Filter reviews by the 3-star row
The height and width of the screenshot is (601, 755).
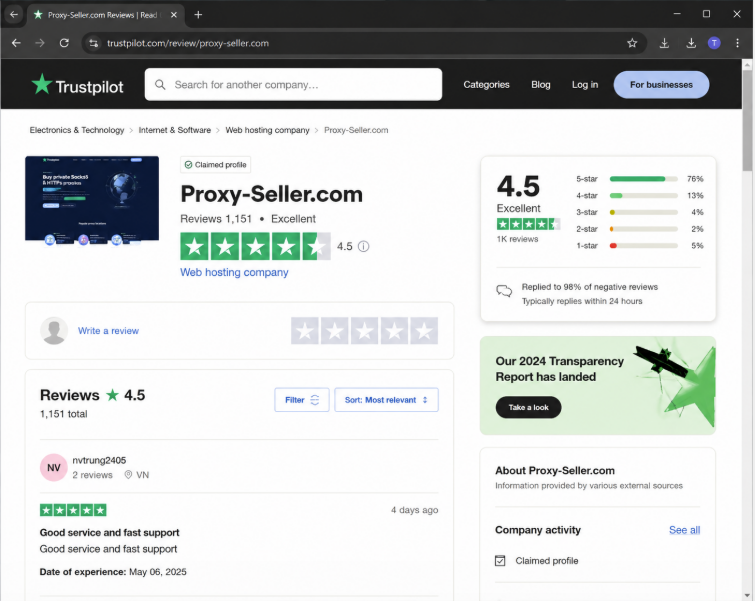point(639,212)
